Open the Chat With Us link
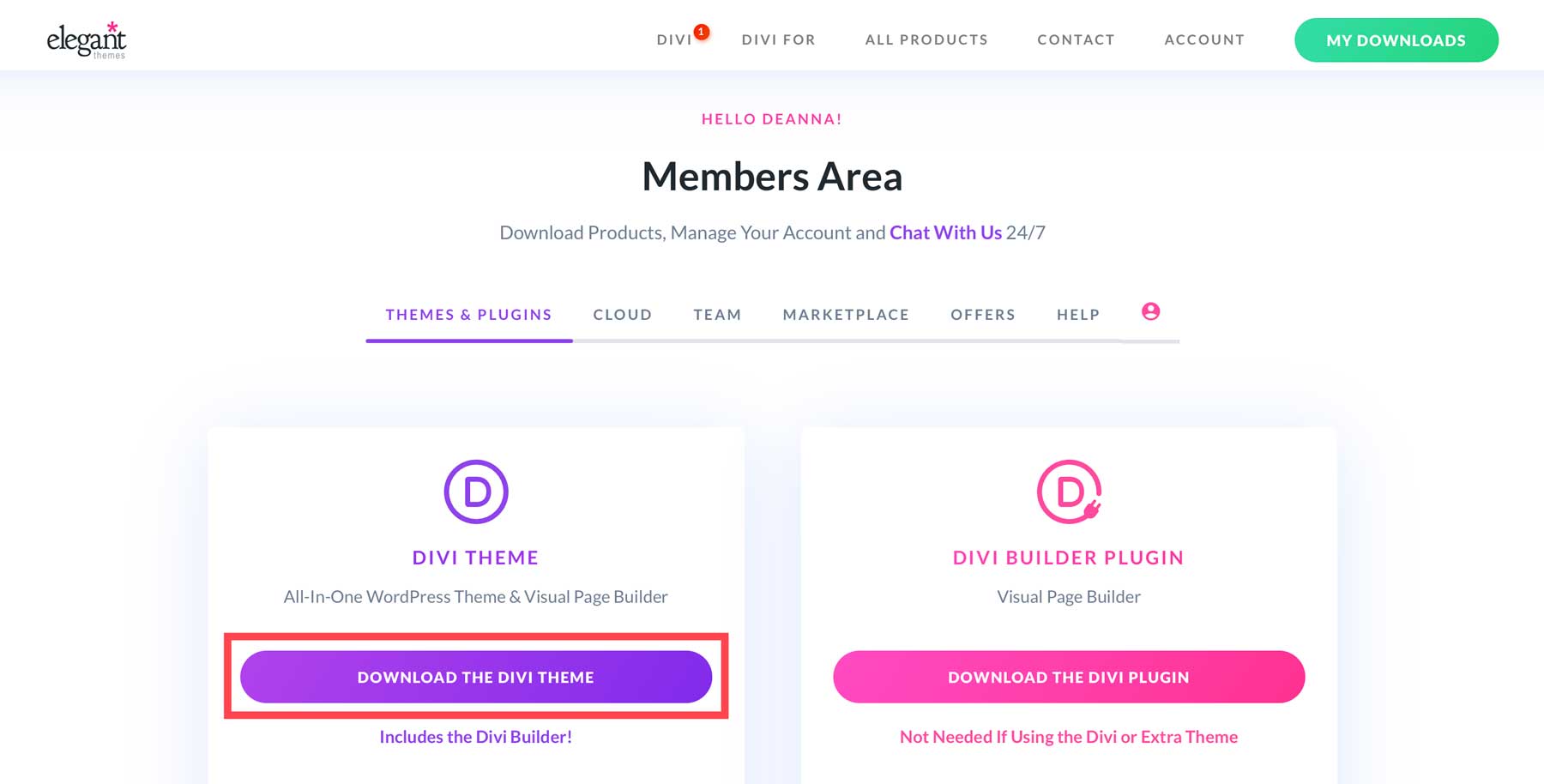This screenshot has width=1544, height=784. point(944,232)
